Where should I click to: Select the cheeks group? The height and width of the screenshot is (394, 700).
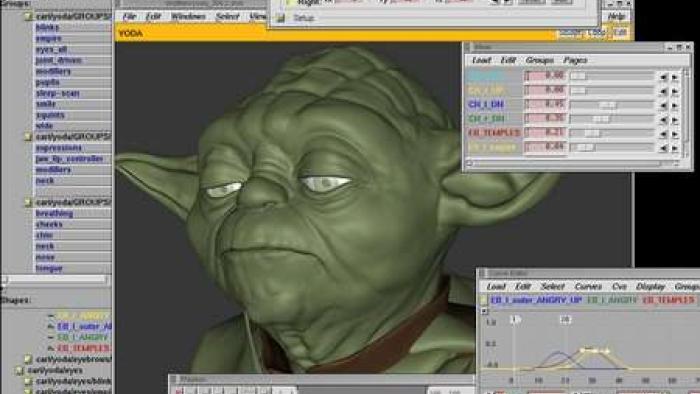point(49,224)
